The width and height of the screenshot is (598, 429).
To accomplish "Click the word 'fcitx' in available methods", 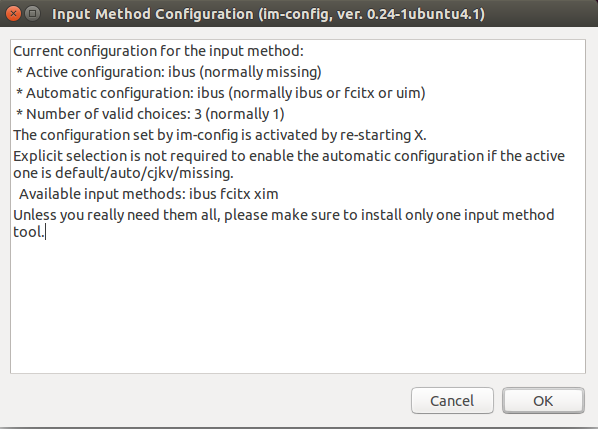I will (x=235, y=194).
